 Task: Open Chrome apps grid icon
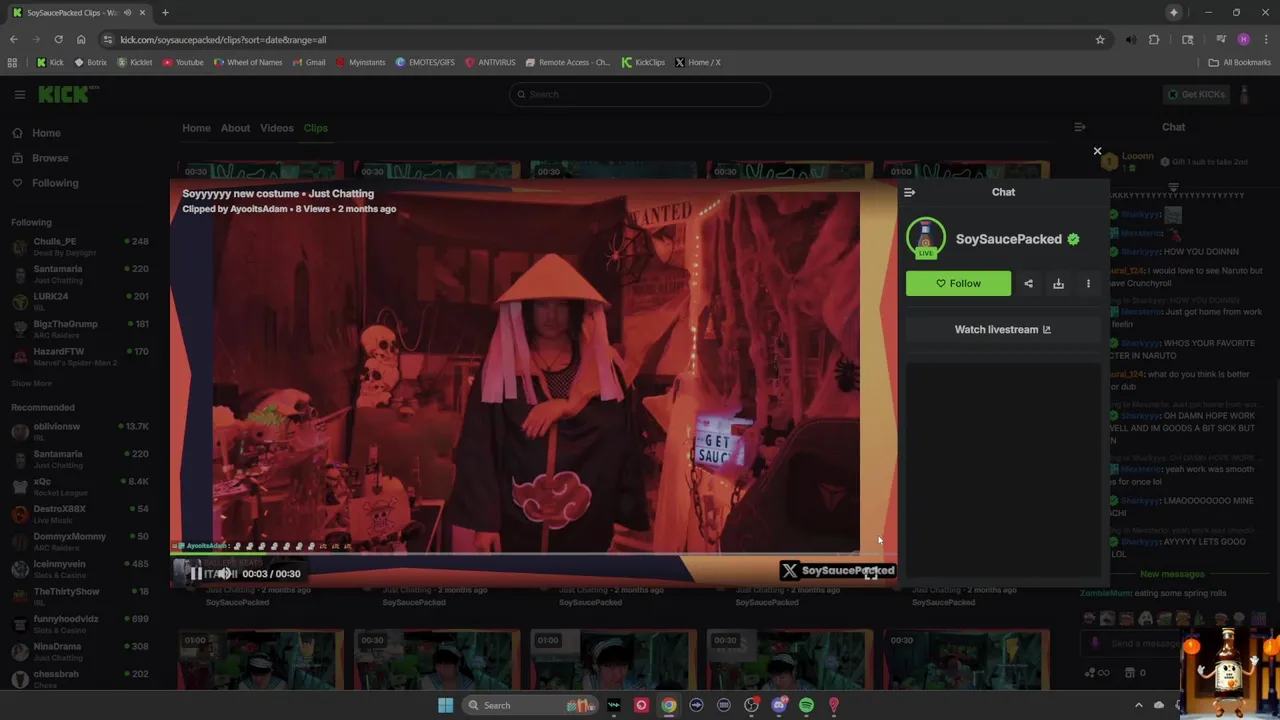pyautogui.click(x=12, y=62)
